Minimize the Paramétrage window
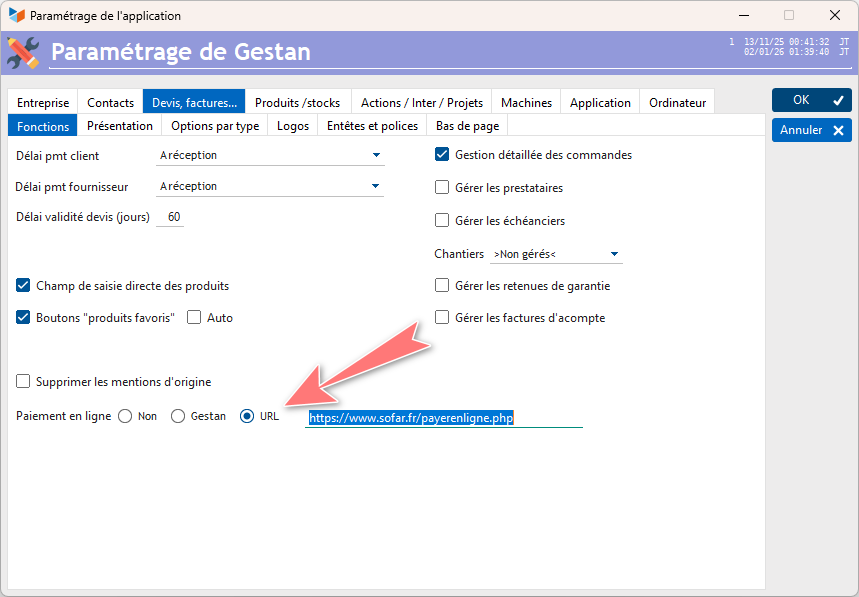 (743, 16)
